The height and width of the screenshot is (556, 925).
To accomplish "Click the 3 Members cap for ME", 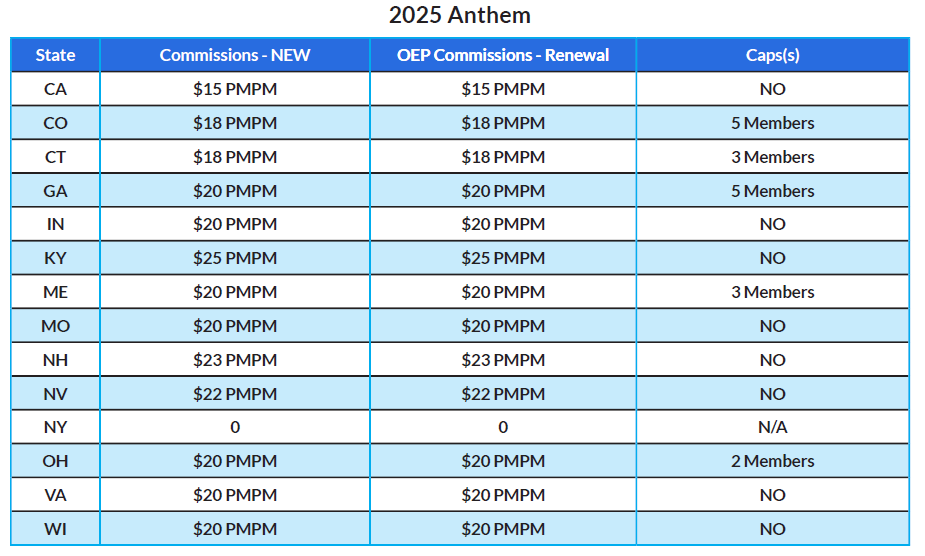I will pyautogui.click(x=772, y=292).
